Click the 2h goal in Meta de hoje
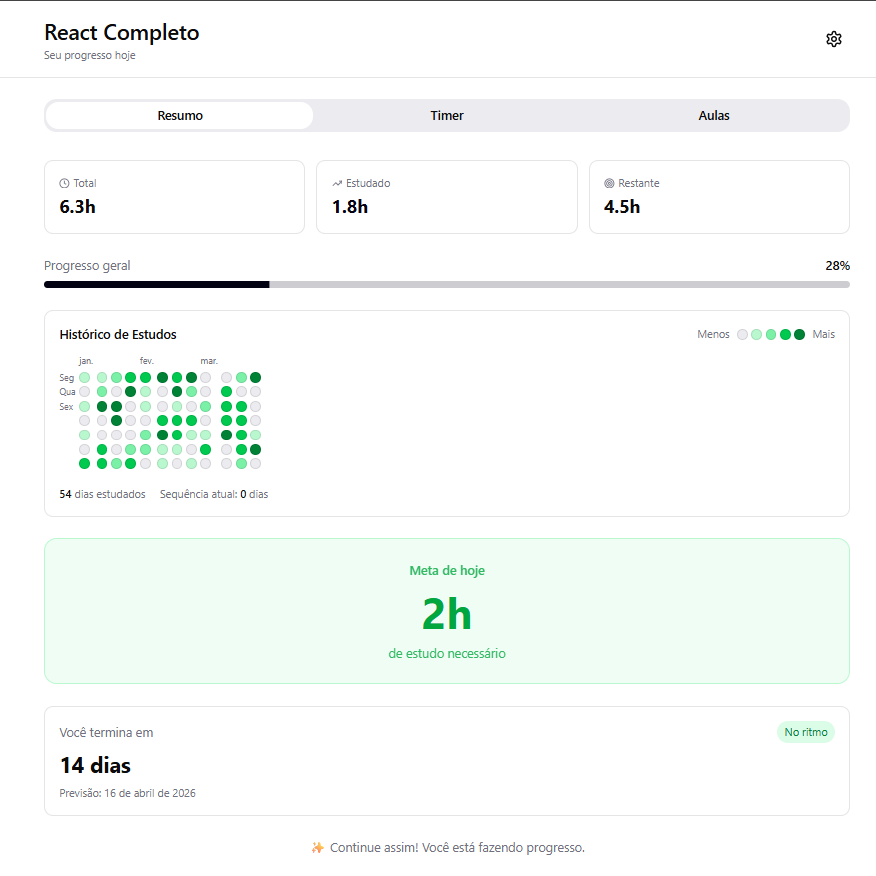876x876 pixels. [x=447, y=613]
